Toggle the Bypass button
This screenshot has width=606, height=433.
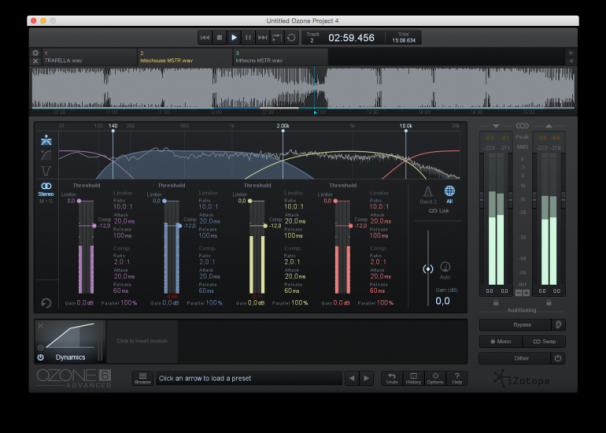(x=515, y=325)
